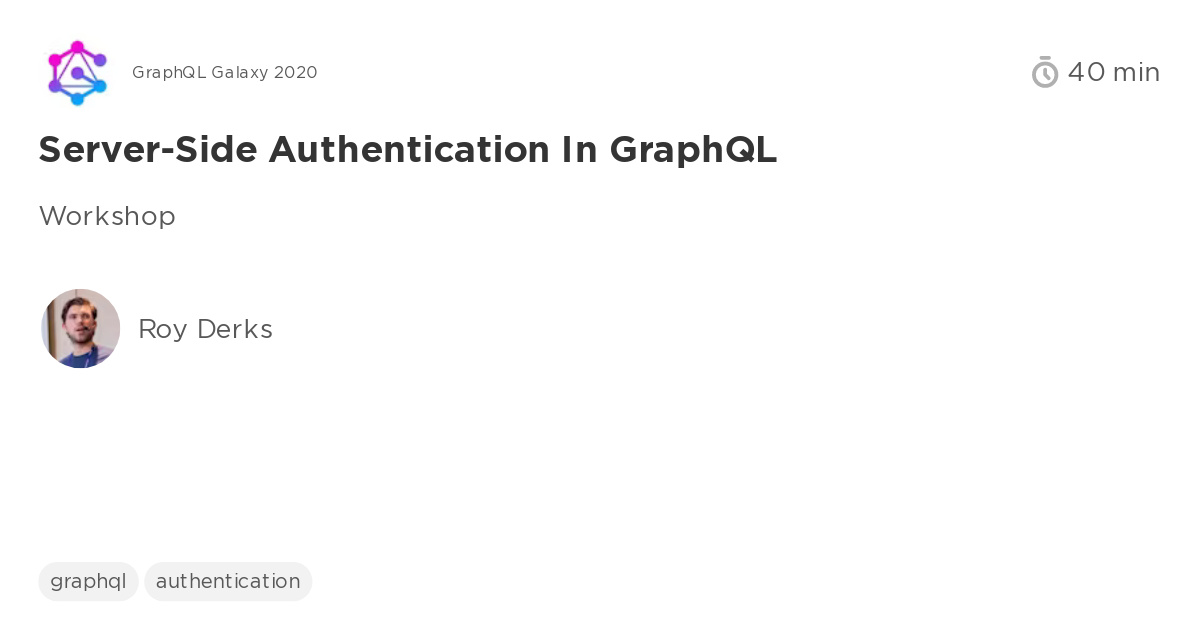This screenshot has width=1200, height=628.
Task: Click the speaker name Roy Derks
Action: tap(205, 329)
